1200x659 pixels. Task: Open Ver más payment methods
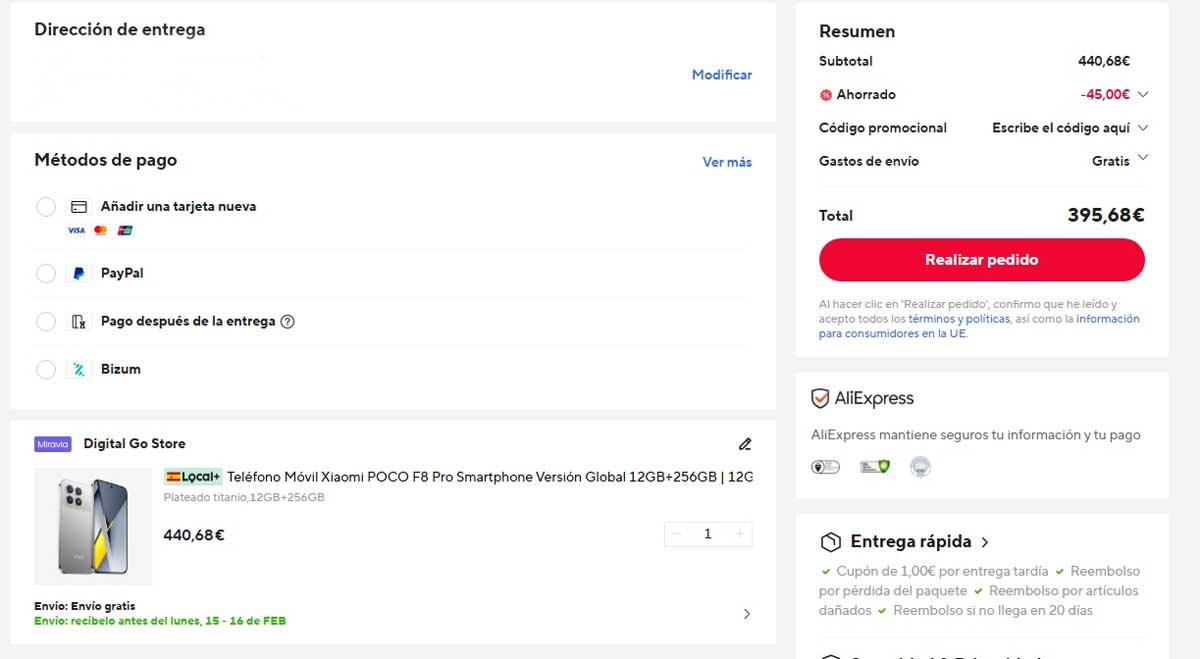(x=727, y=162)
